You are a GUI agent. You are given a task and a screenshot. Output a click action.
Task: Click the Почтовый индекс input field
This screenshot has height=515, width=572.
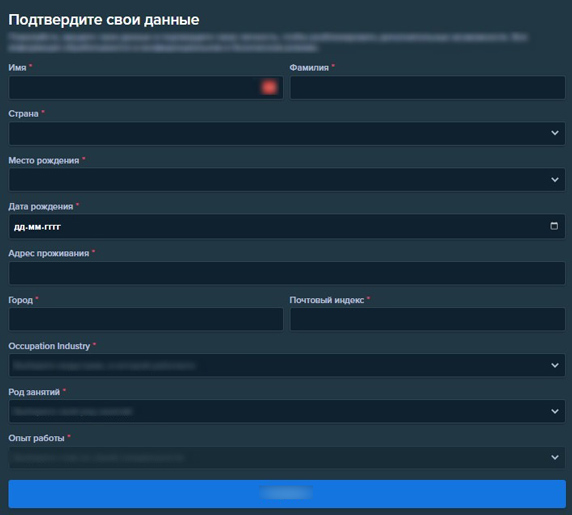click(428, 319)
